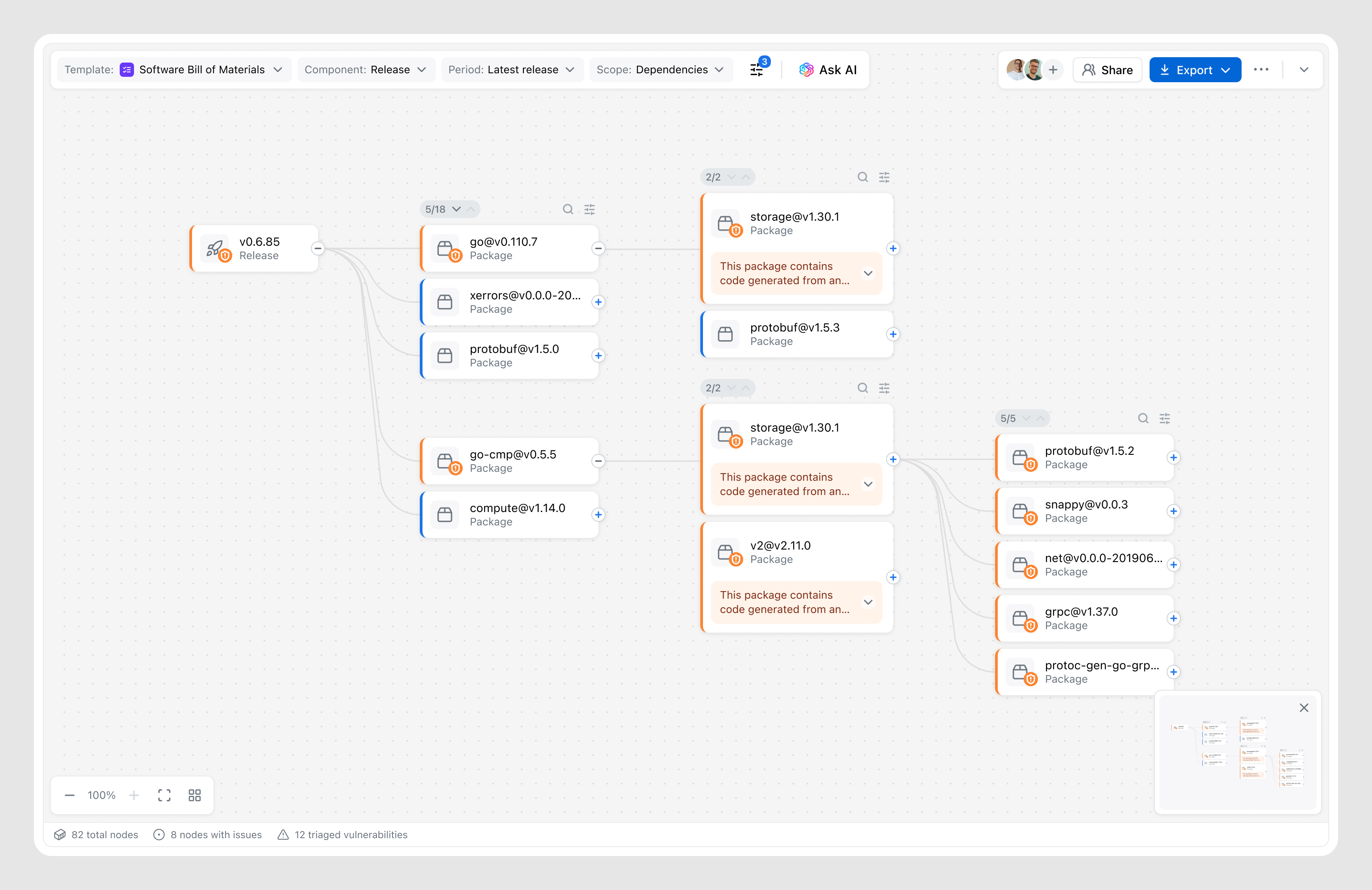Collapse the go@v0.110.7 package children
The width and height of the screenshot is (1372, 890).
[598, 248]
